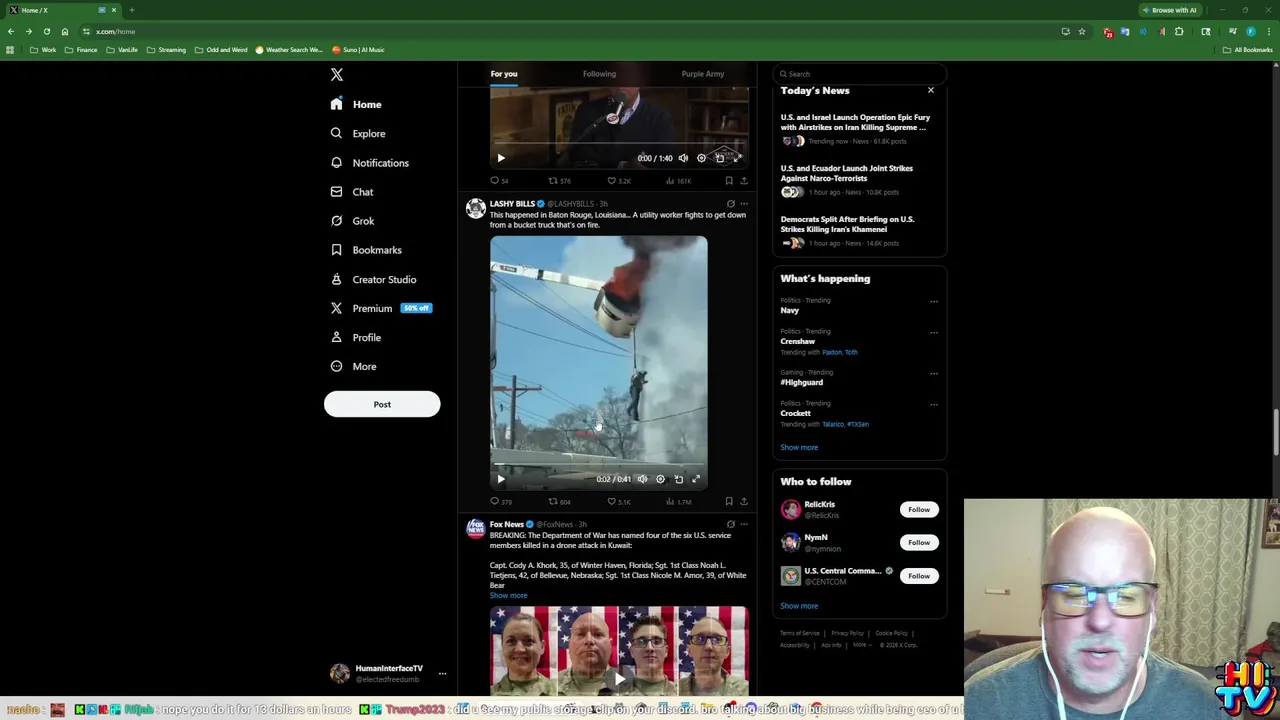Open Grok actions on LASHY BILLS post
Screen dimensions: 1280x720
(x=730, y=204)
